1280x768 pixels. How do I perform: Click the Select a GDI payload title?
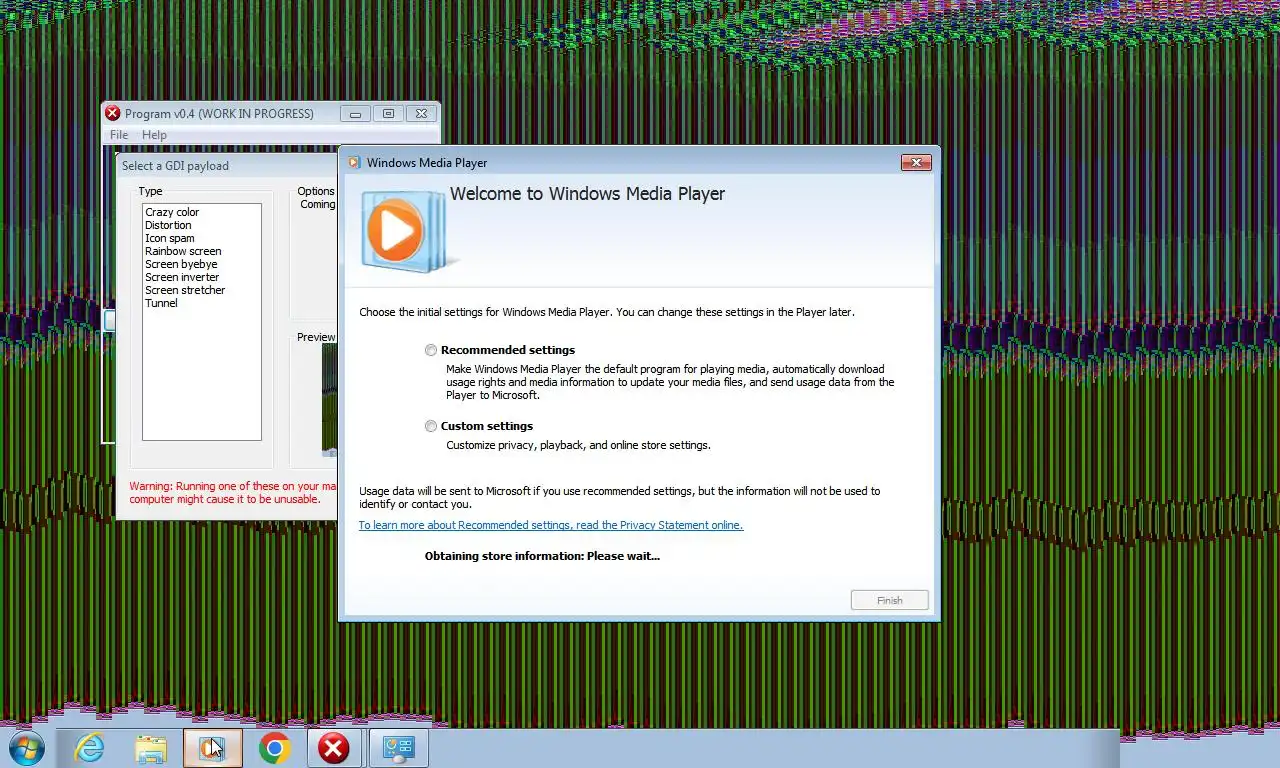point(176,166)
